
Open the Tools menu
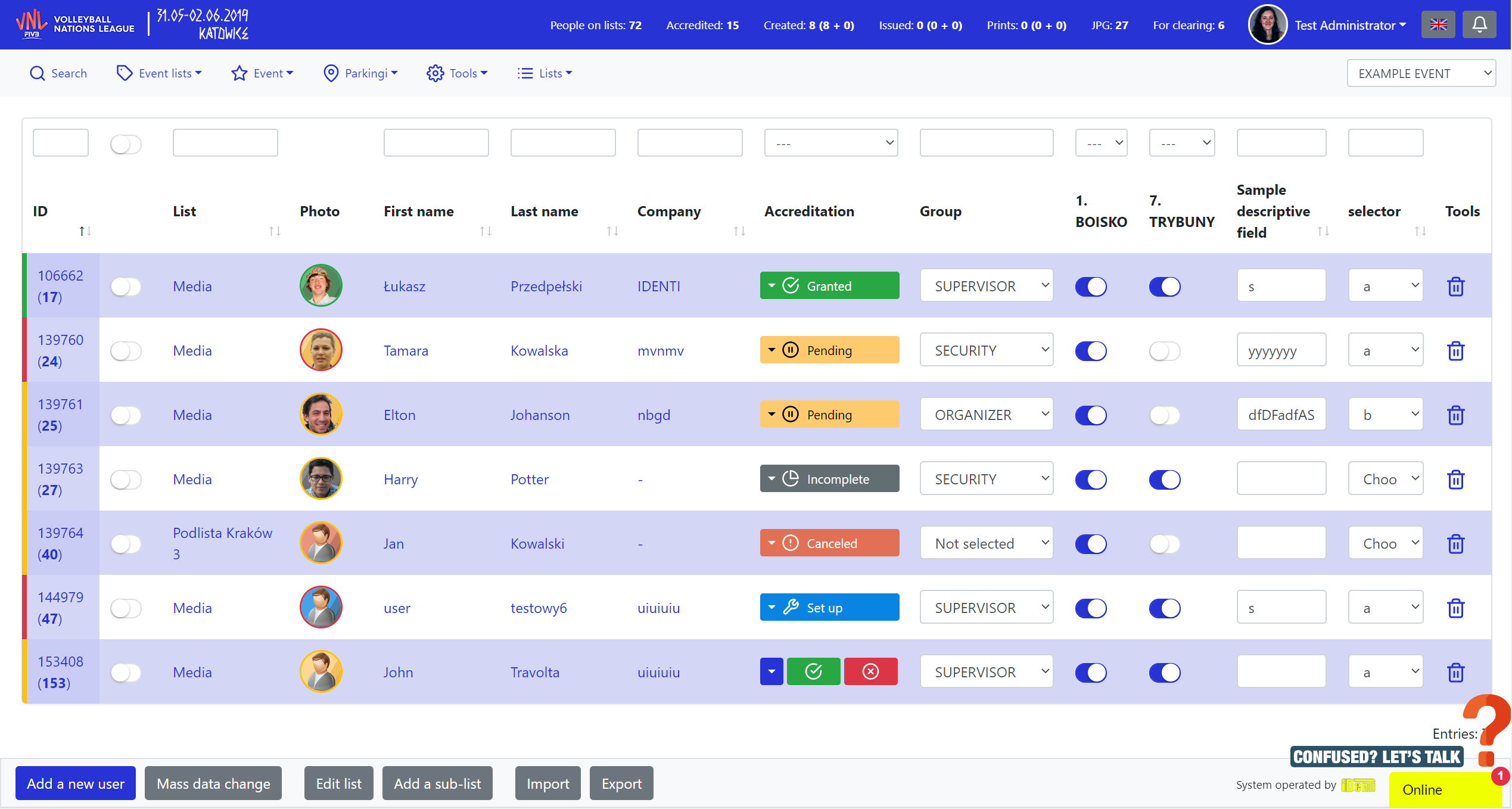pos(457,73)
